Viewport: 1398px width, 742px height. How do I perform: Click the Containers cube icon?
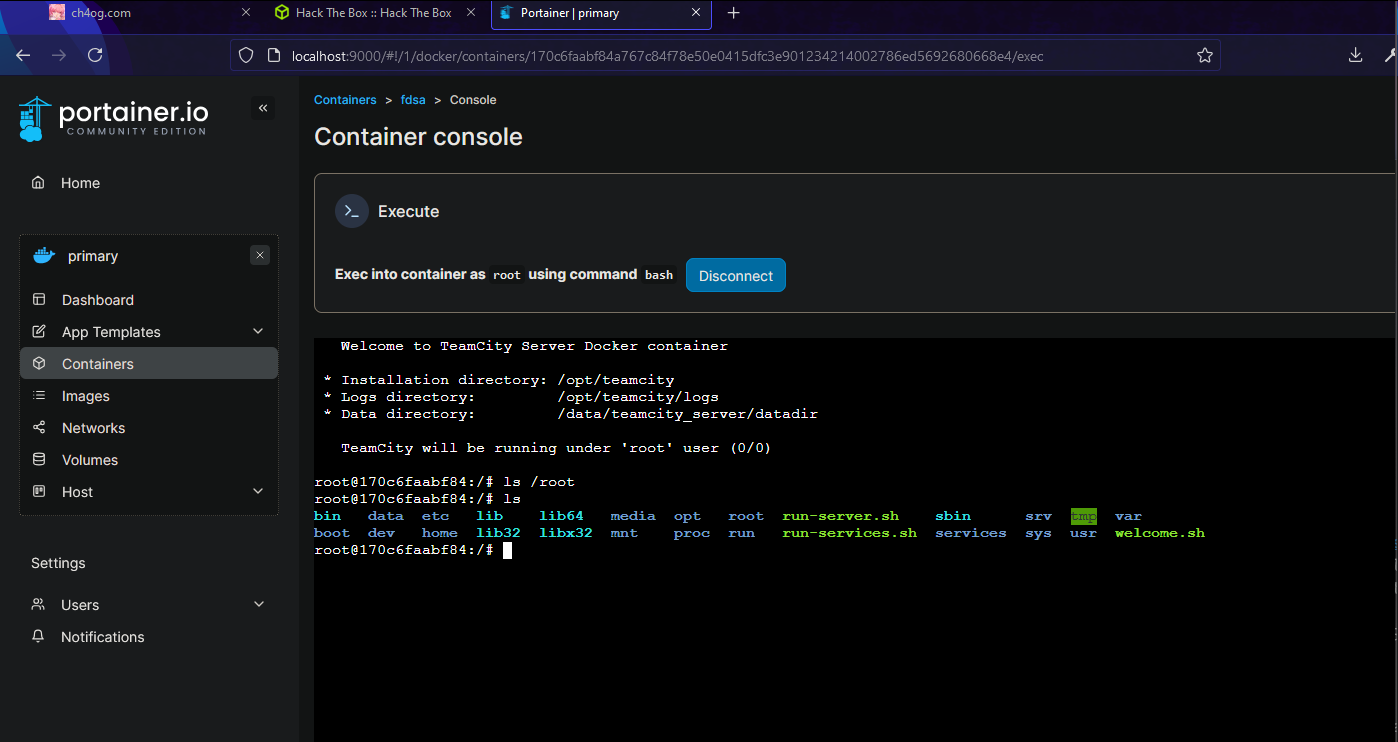pyautogui.click(x=39, y=364)
